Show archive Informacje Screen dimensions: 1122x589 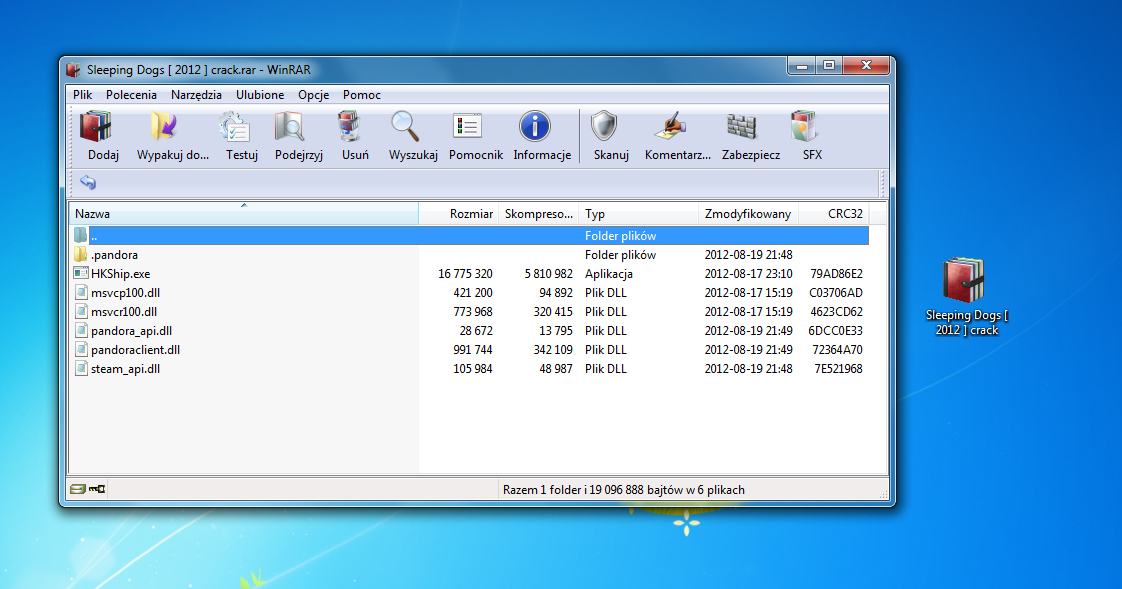coord(535,127)
